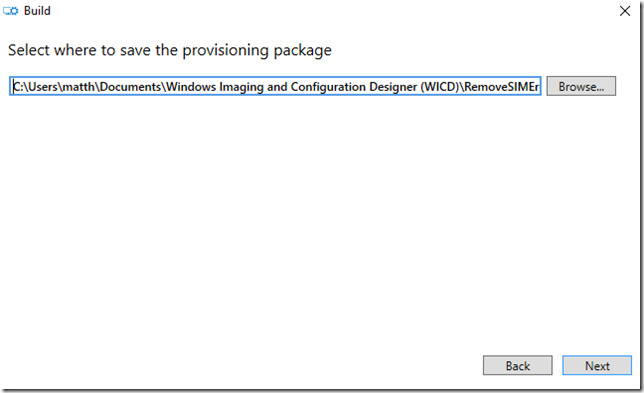The width and height of the screenshot is (644, 393).
Task: Click the Build window gear icon
Action: [11, 11]
